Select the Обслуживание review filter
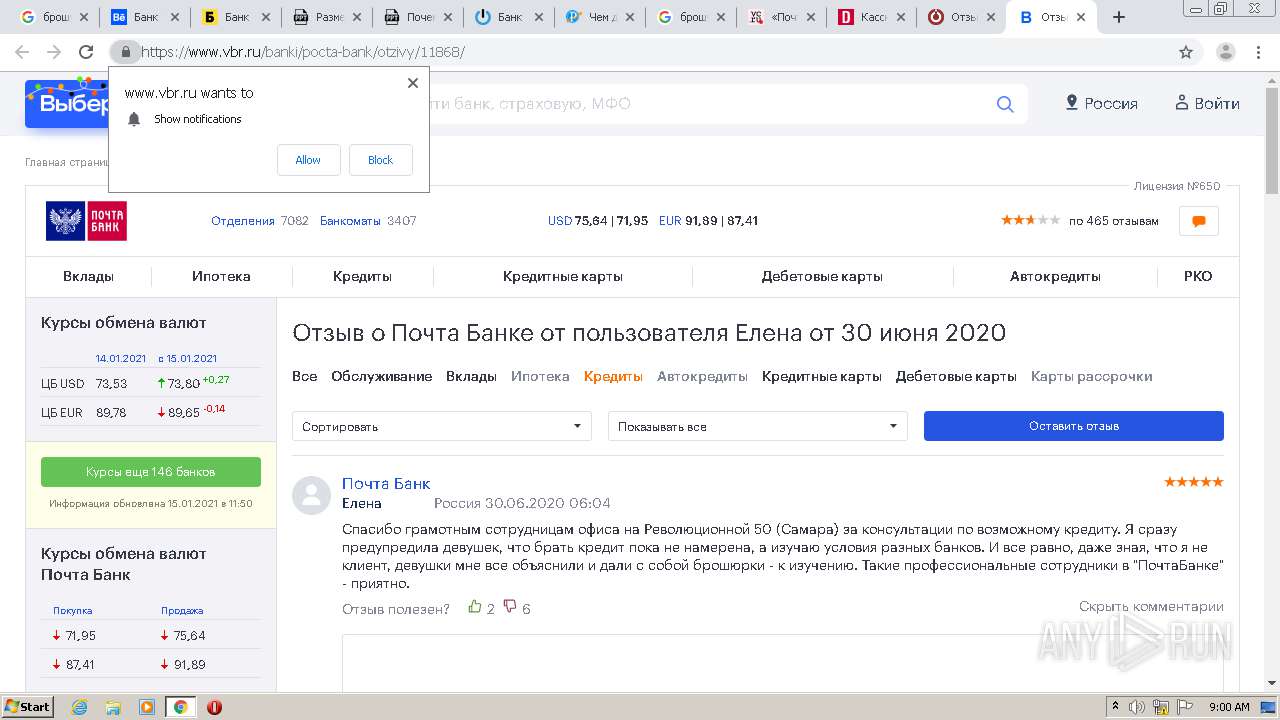This screenshot has height=720, width=1280. [x=382, y=376]
